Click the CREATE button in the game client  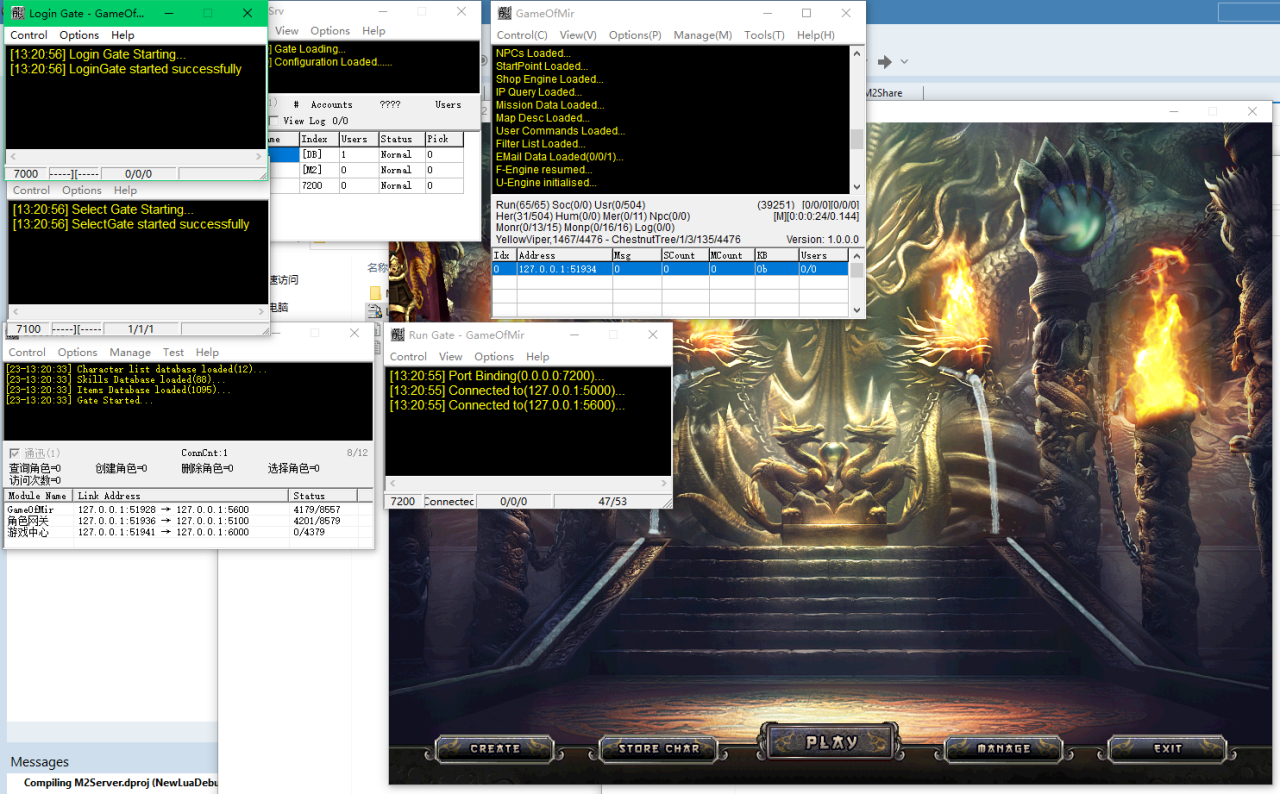point(495,748)
